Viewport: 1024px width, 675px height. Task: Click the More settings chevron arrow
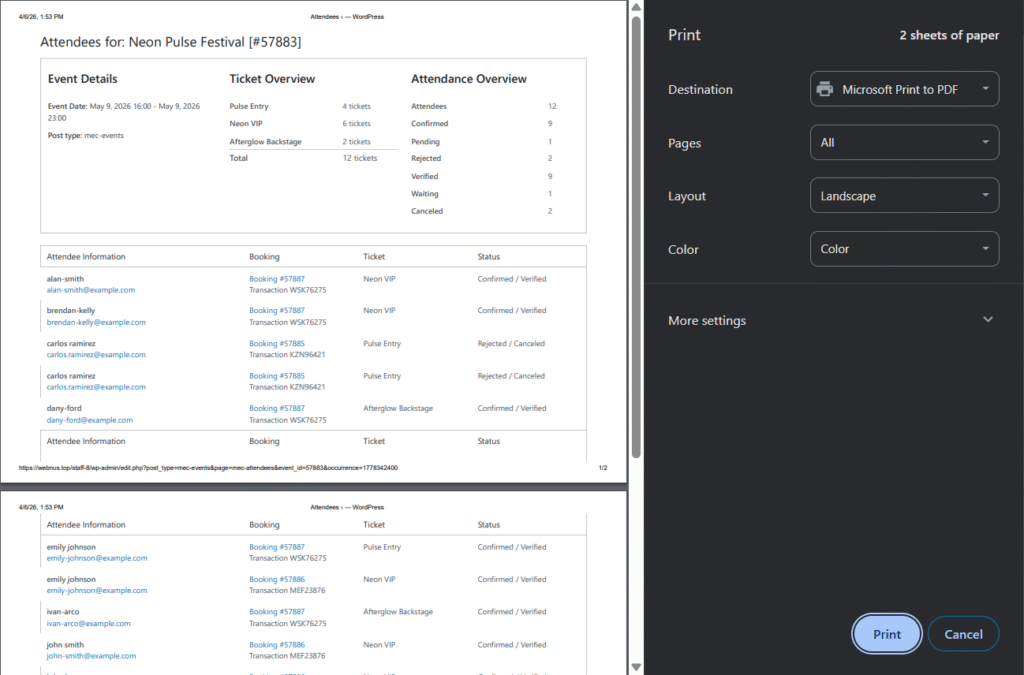(x=988, y=320)
